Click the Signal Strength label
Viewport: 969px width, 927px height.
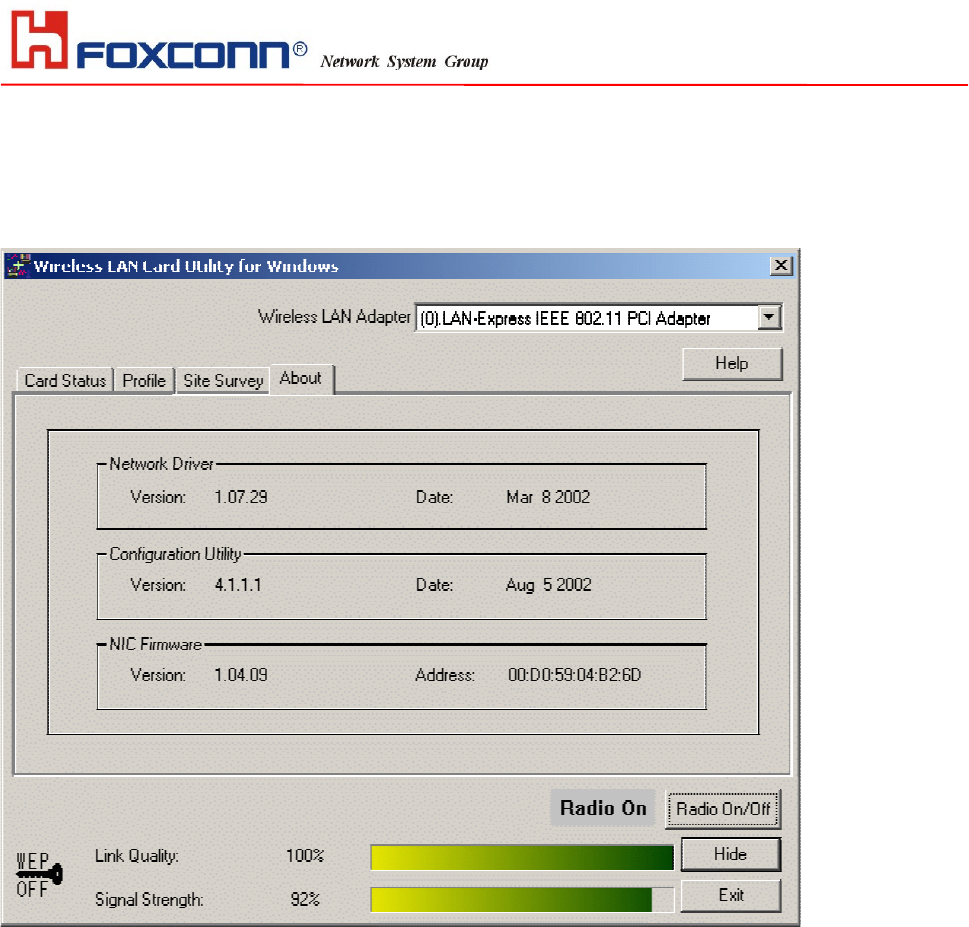click(149, 900)
